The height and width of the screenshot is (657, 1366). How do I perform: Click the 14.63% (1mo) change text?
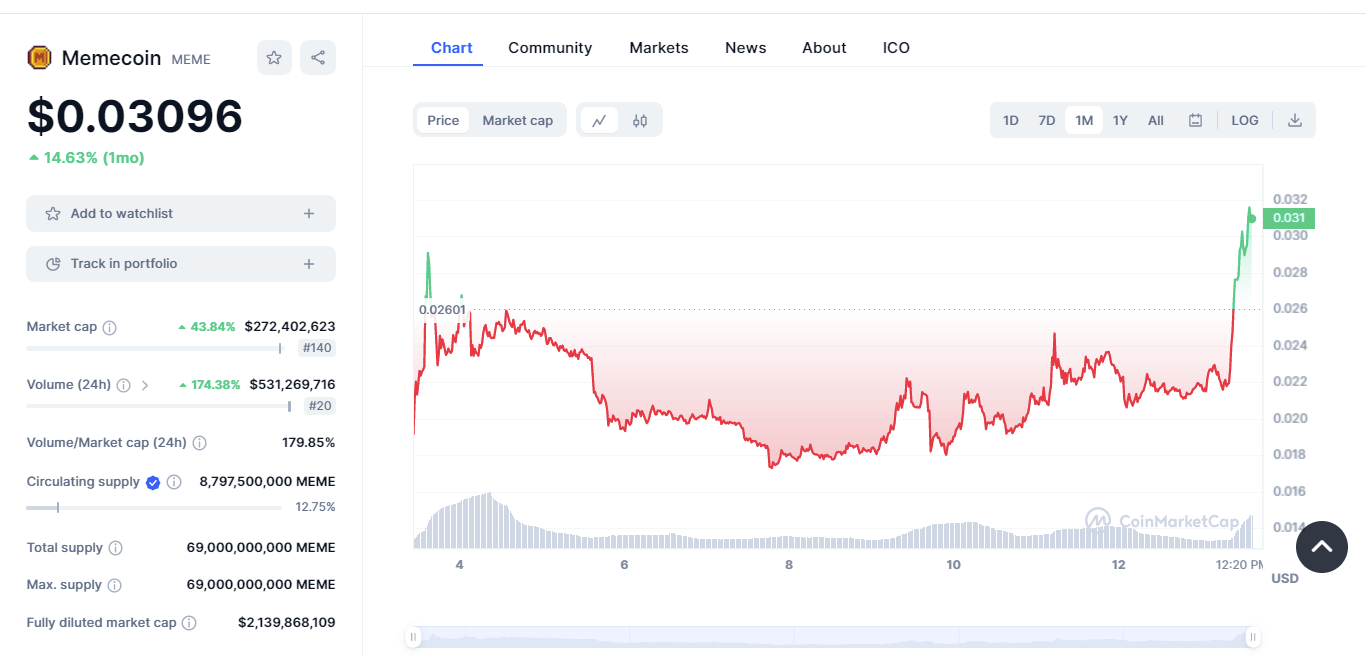(x=86, y=158)
